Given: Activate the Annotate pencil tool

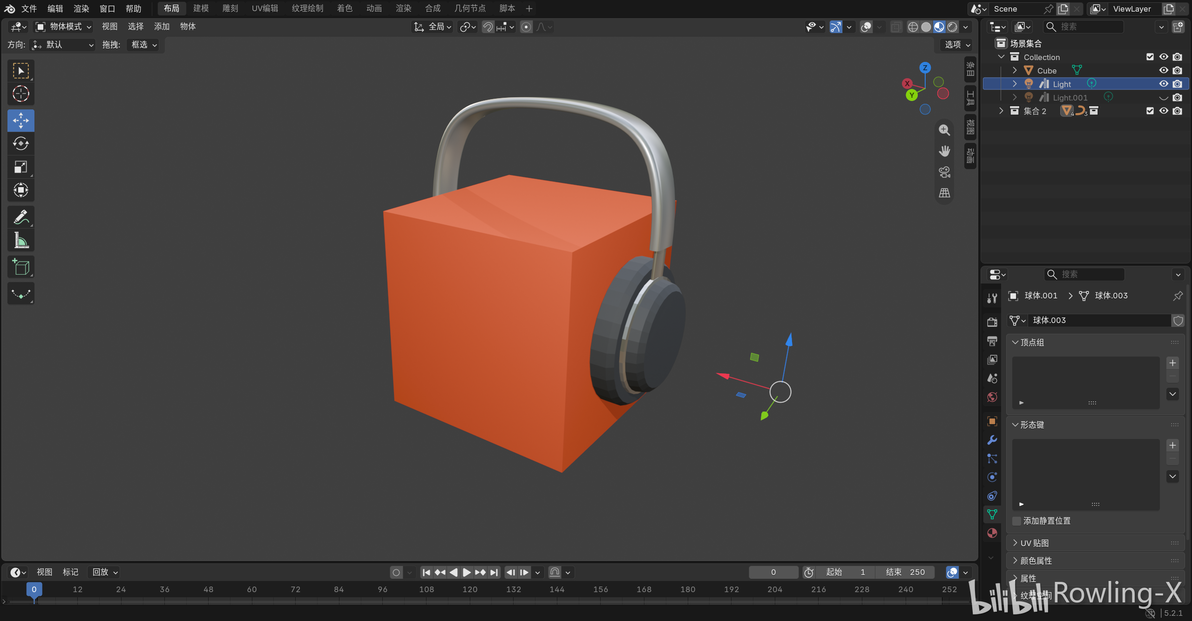Looking at the screenshot, I should 21,217.
